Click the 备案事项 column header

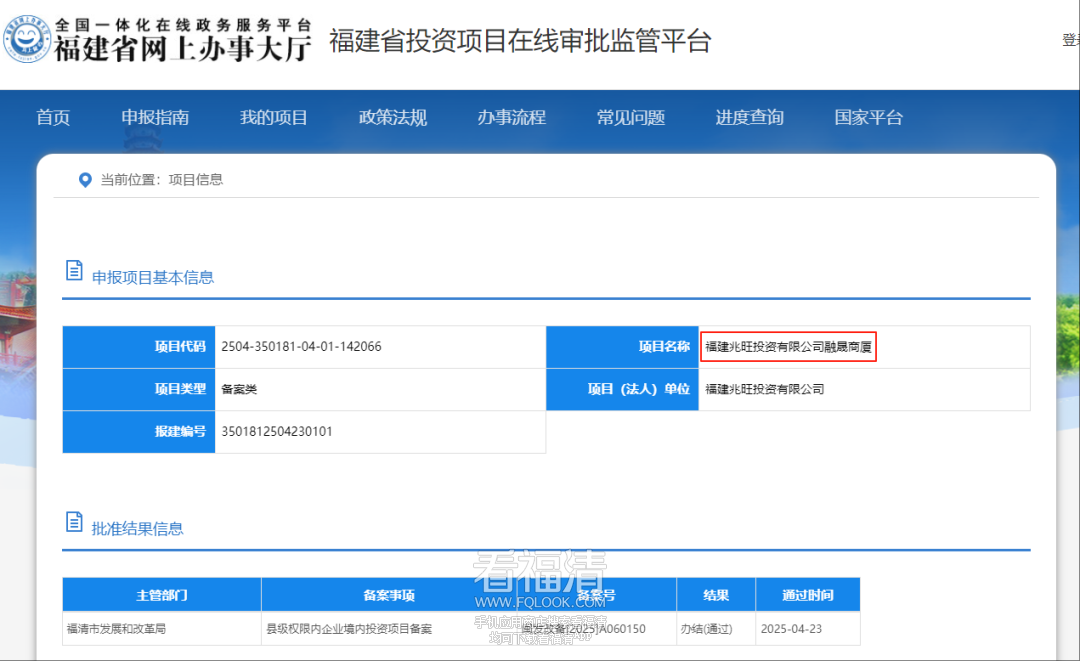tap(389, 595)
